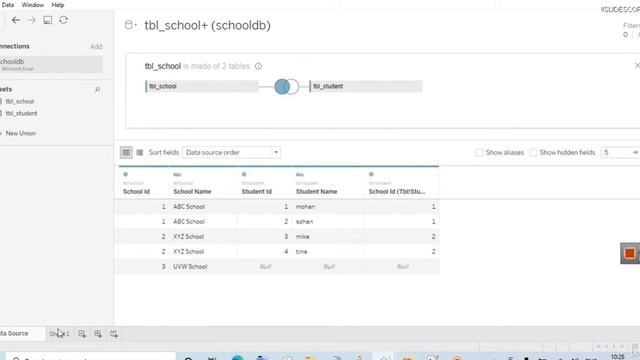Add a new story icon
The image size is (640, 360).
click(113, 334)
